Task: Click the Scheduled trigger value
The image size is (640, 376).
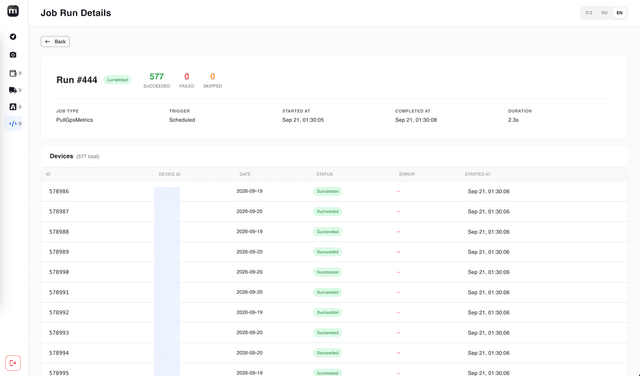Action: (x=182, y=120)
